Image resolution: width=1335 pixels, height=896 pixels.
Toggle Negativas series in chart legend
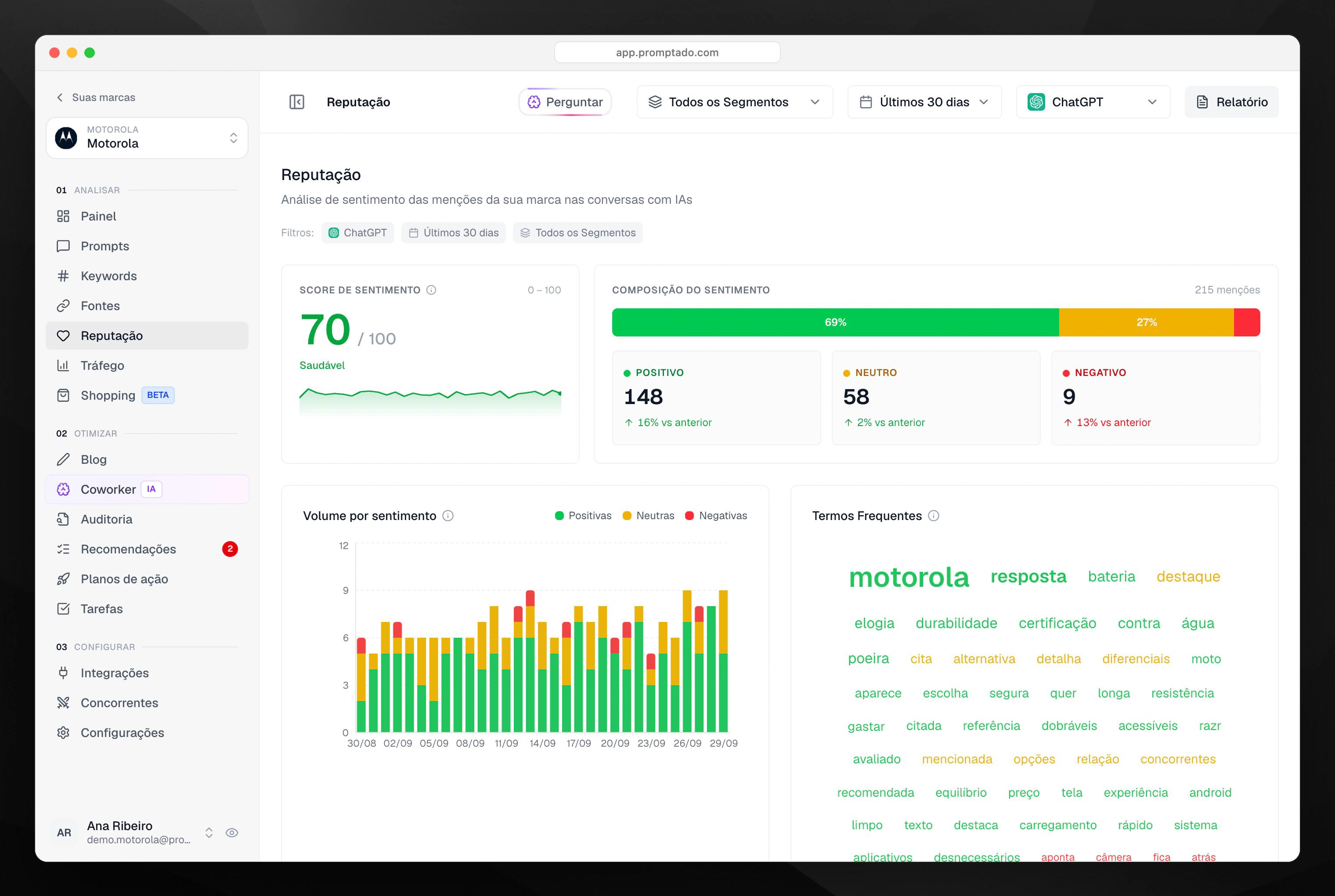716,516
